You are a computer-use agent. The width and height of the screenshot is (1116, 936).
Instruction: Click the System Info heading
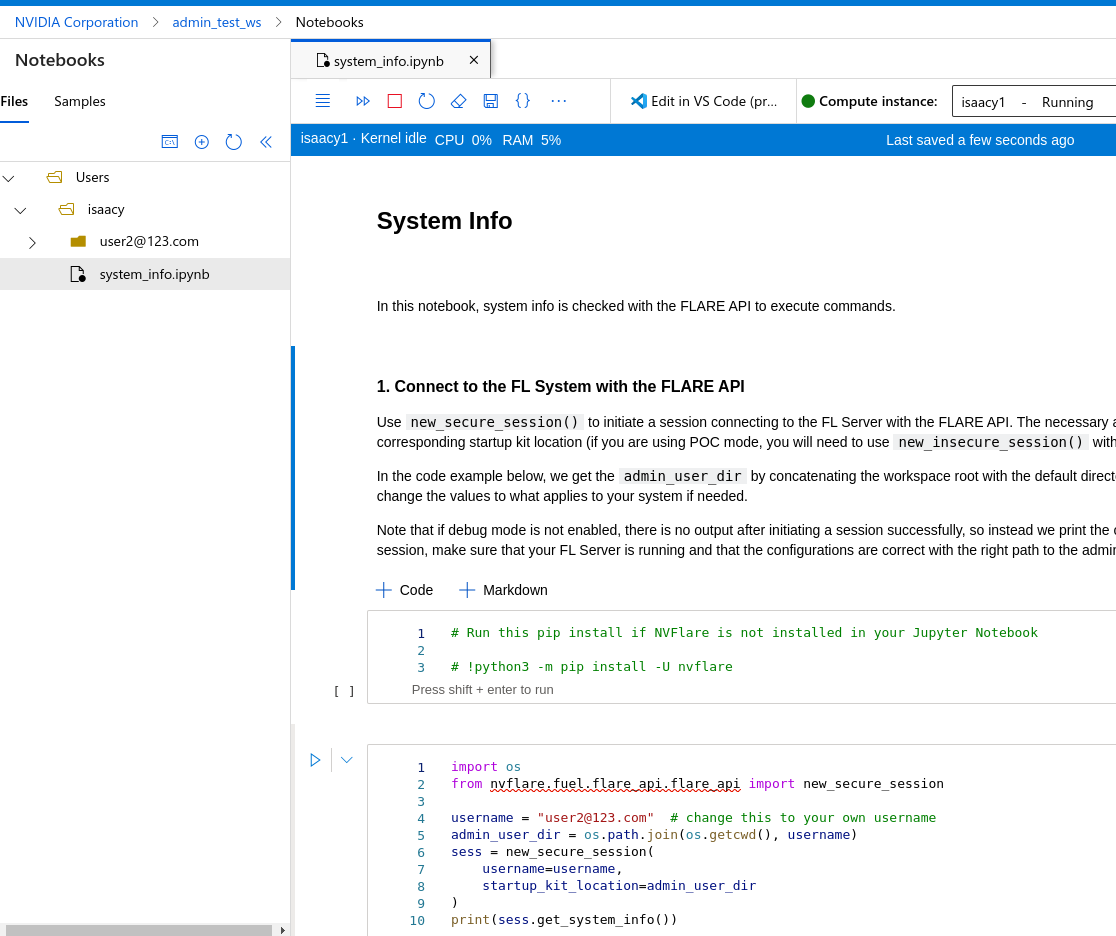pyautogui.click(x=444, y=221)
